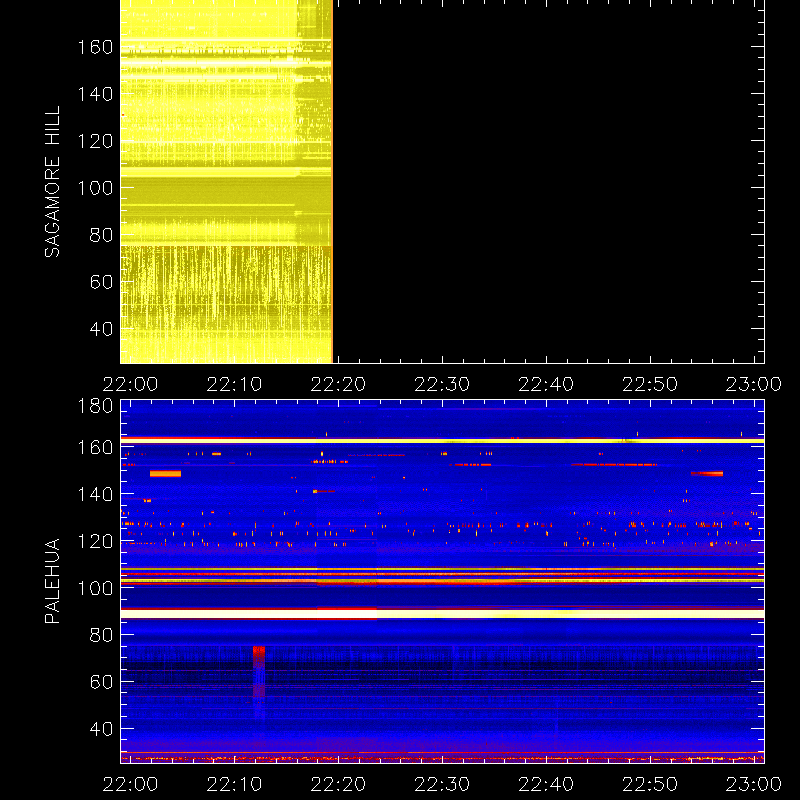Click the 100 tick label on Palehua axis

coord(95,588)
